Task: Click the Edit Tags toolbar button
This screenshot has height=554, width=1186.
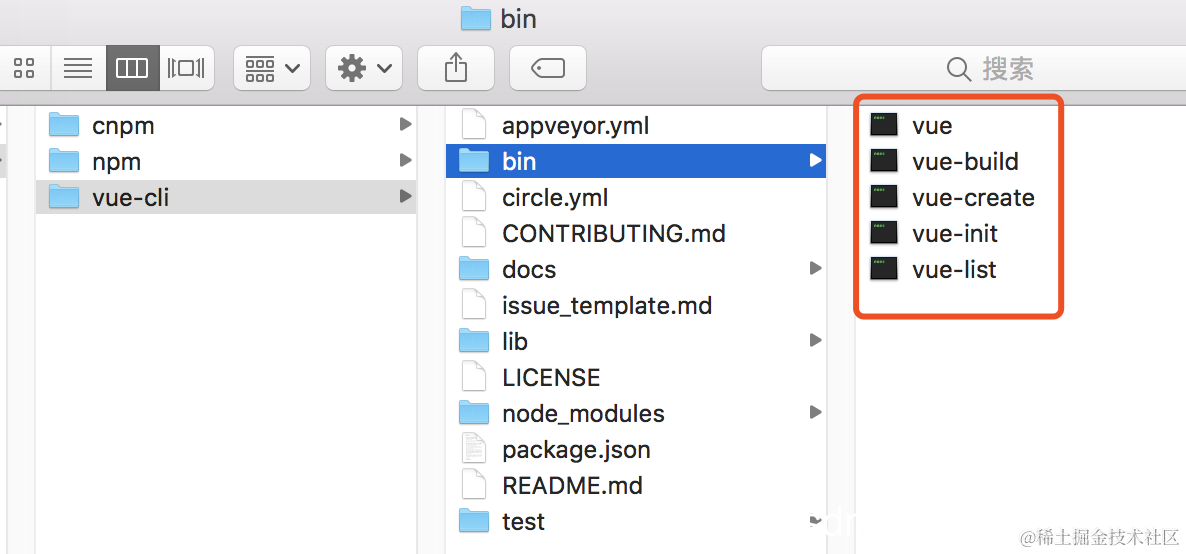Action: tap(548, 68)
